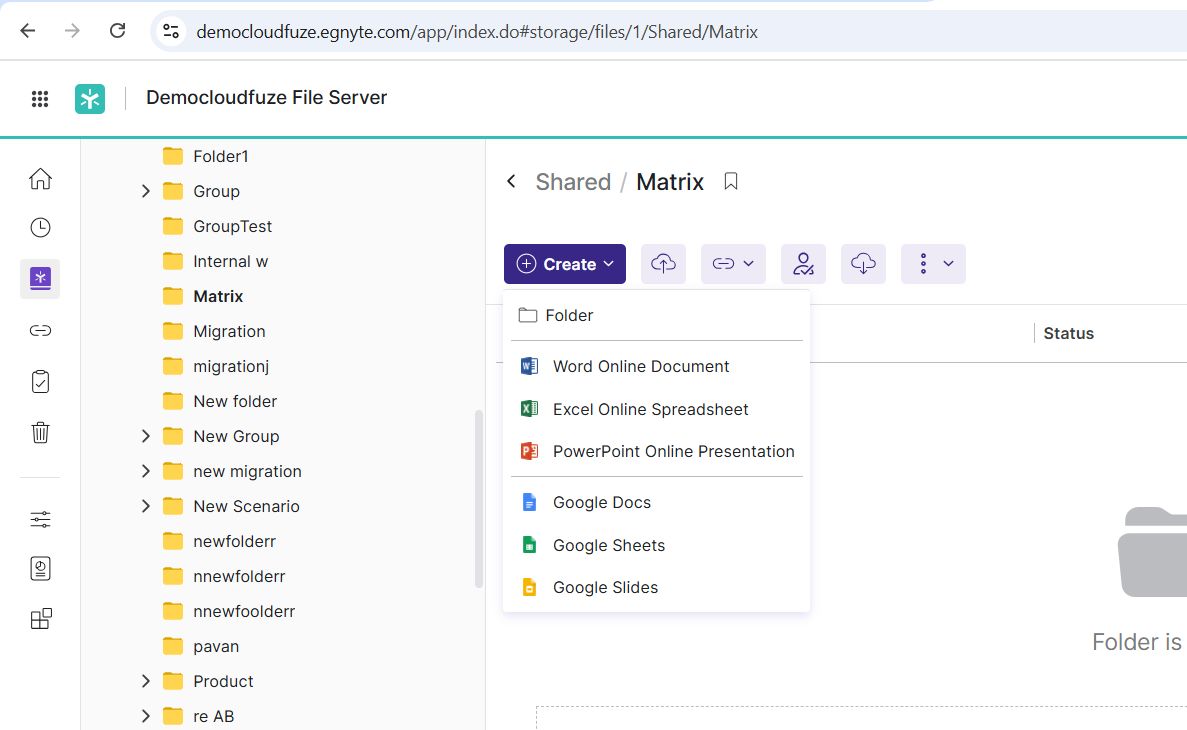This screenshot has width=1187, height=730.
Task: Open the More options three-dots dropdown
Action: (x=933, y=264)
